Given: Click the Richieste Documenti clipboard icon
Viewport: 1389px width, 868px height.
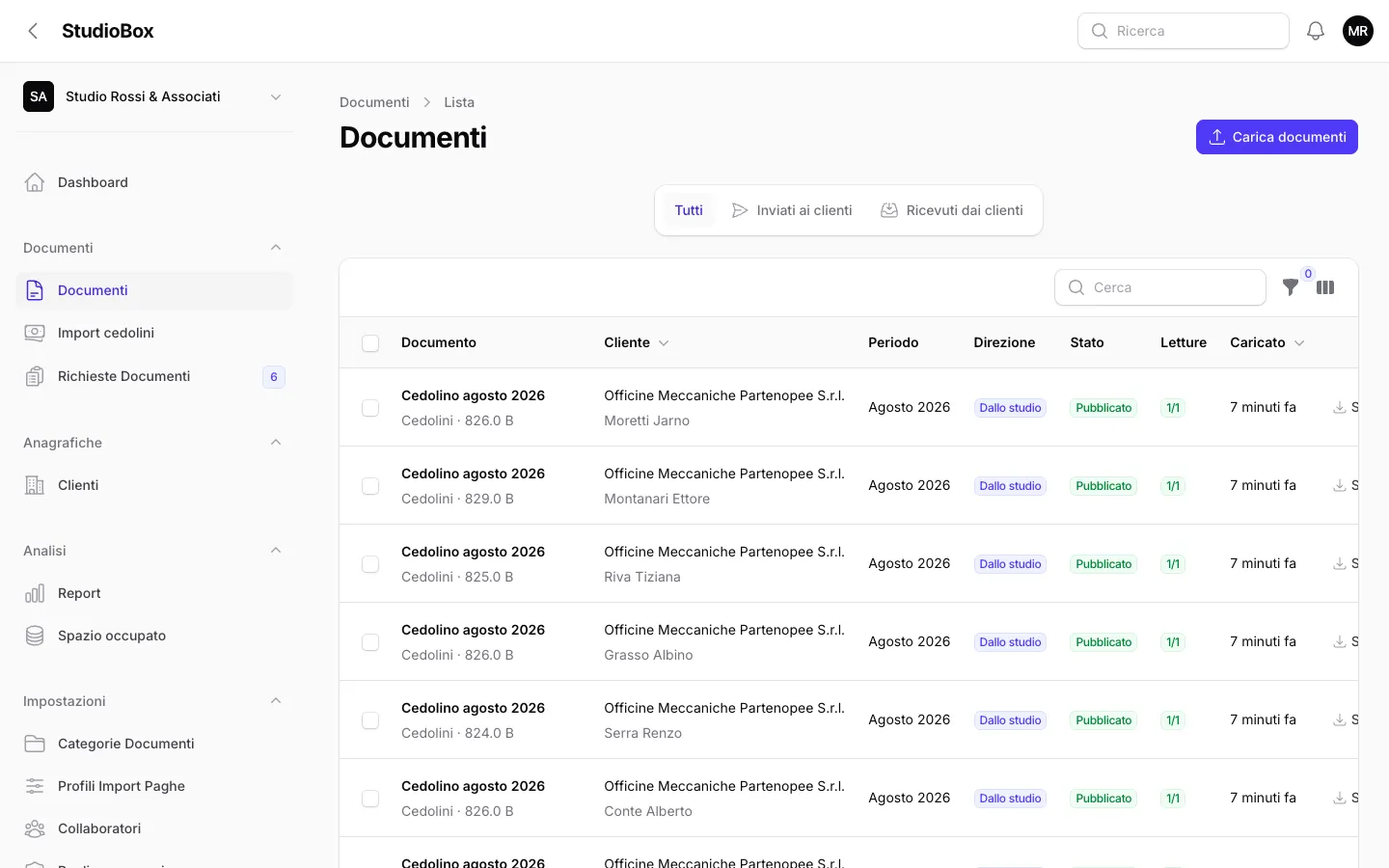Looking at the screenshot, I should pos(35,376).
